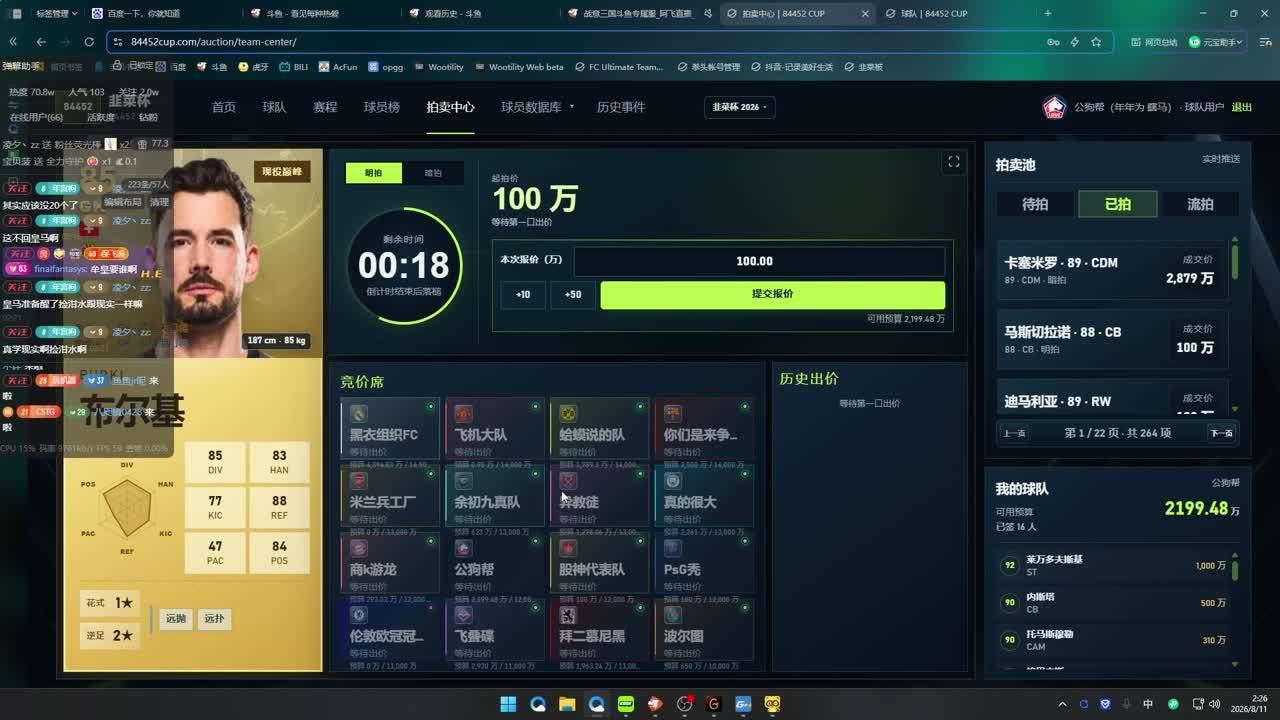This screenshot has width=1280, height=720.
Task: Open 莱万多夫斯基 in my team list
Action: (x=1113, y=565)
